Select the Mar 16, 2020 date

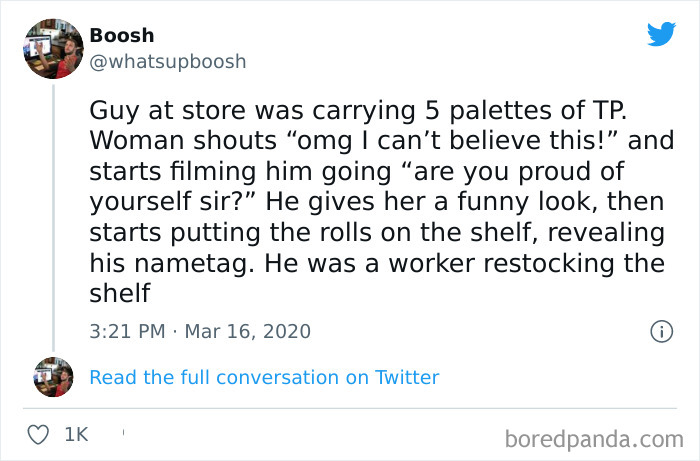(x=248, y=330)
